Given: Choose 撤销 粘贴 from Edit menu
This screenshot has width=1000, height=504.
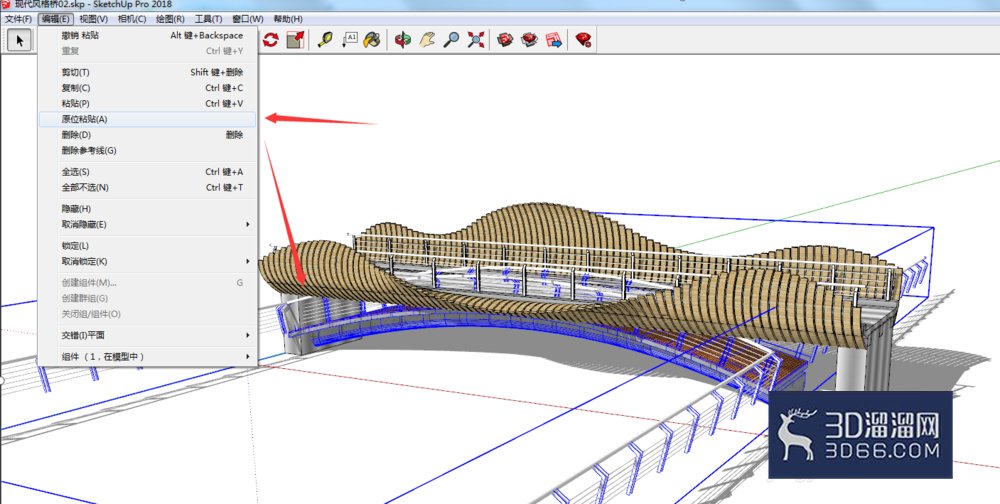Looking at the screenshot, I should 148,36.
